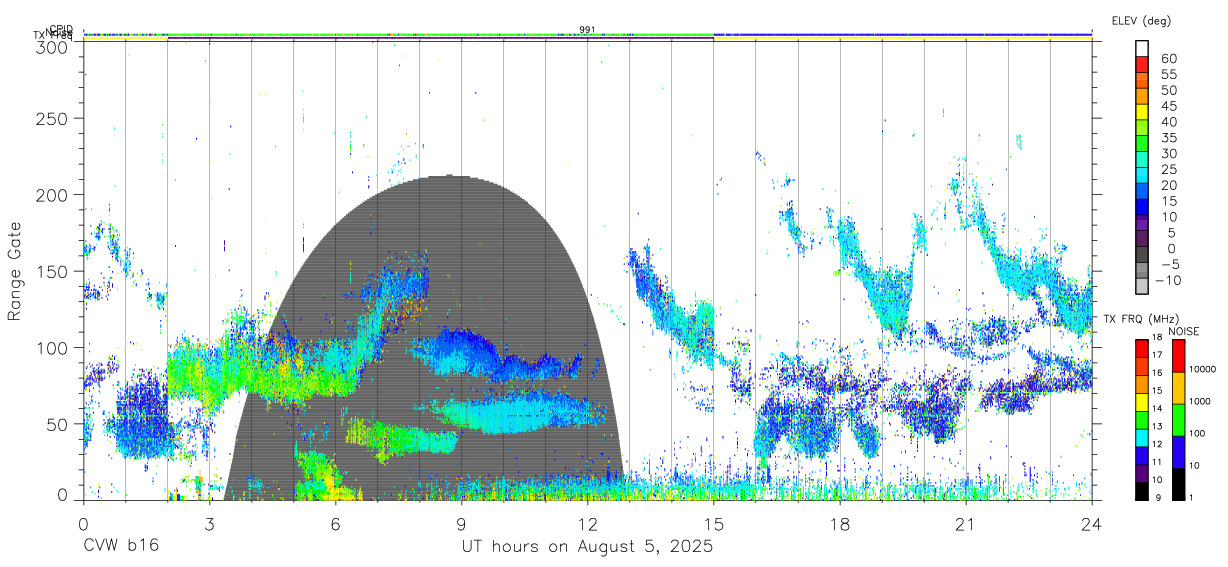Click the 6 tick on UT hours axis
Image resolution: width=1228 pixels, height=567 pixels.
pyautogui.click(x=335, y=524)
